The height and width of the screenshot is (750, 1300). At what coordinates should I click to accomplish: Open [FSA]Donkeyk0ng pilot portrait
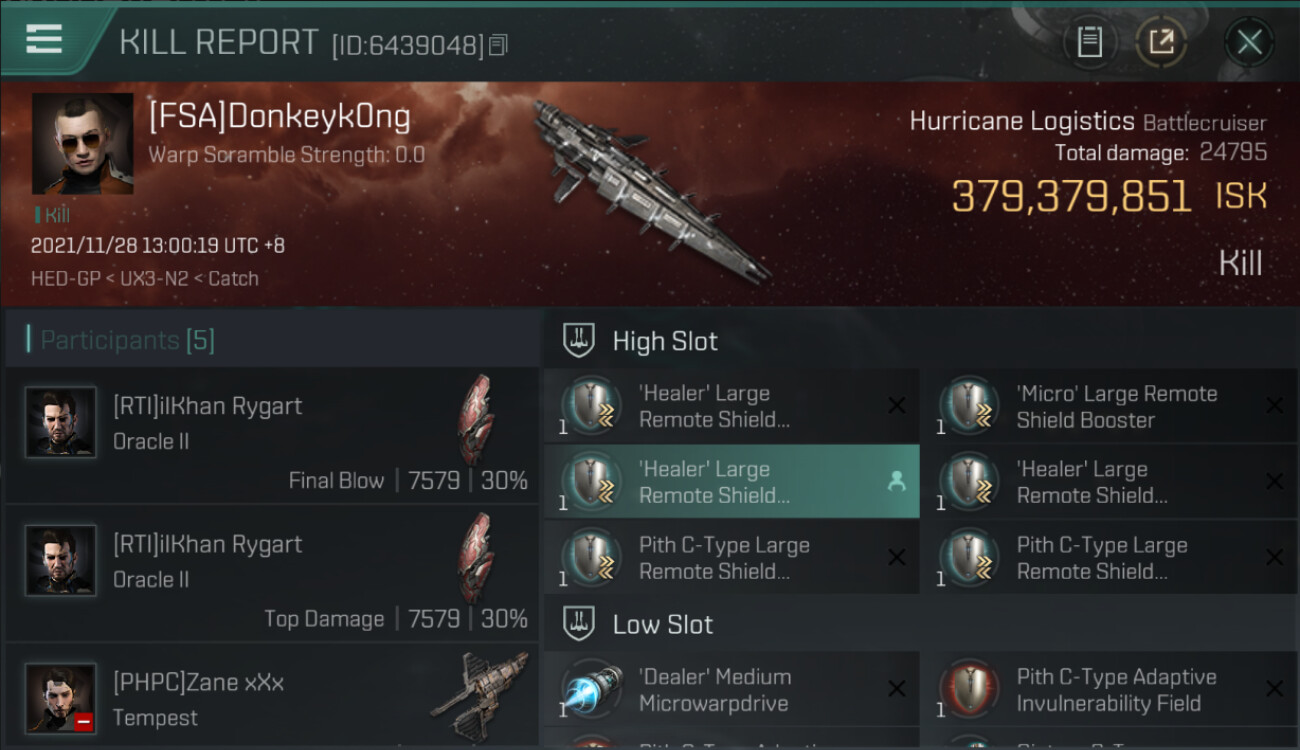pyautogui.click(x=82, y=143)
